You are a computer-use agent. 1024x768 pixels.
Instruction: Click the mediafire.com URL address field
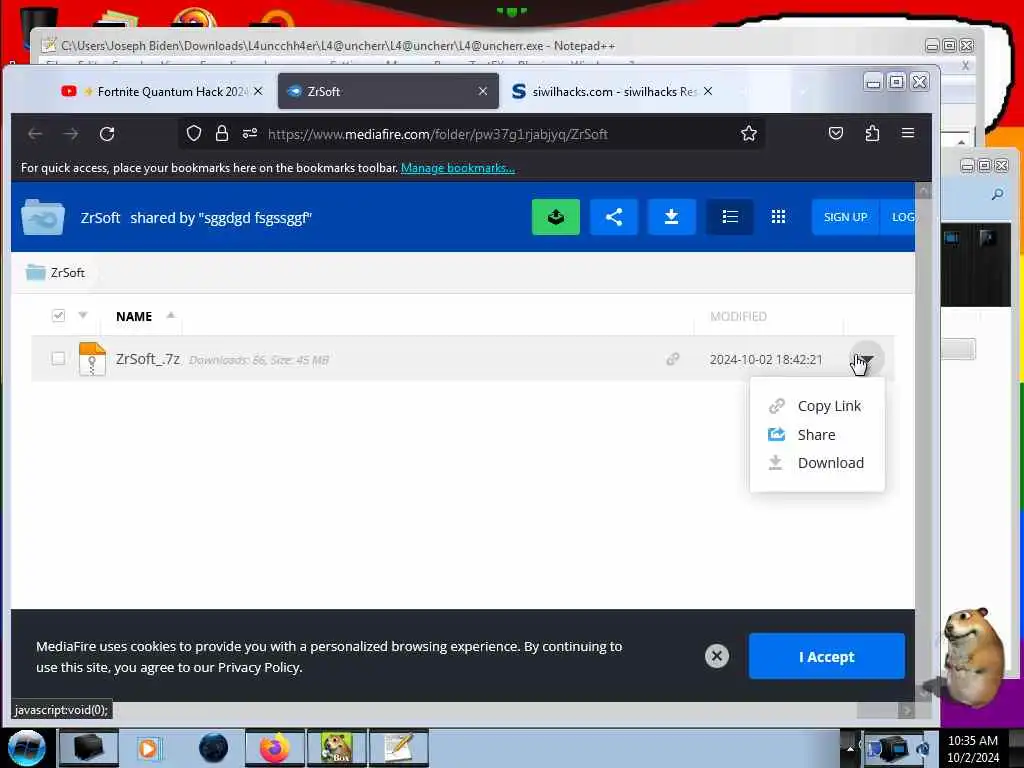[438, 134]
